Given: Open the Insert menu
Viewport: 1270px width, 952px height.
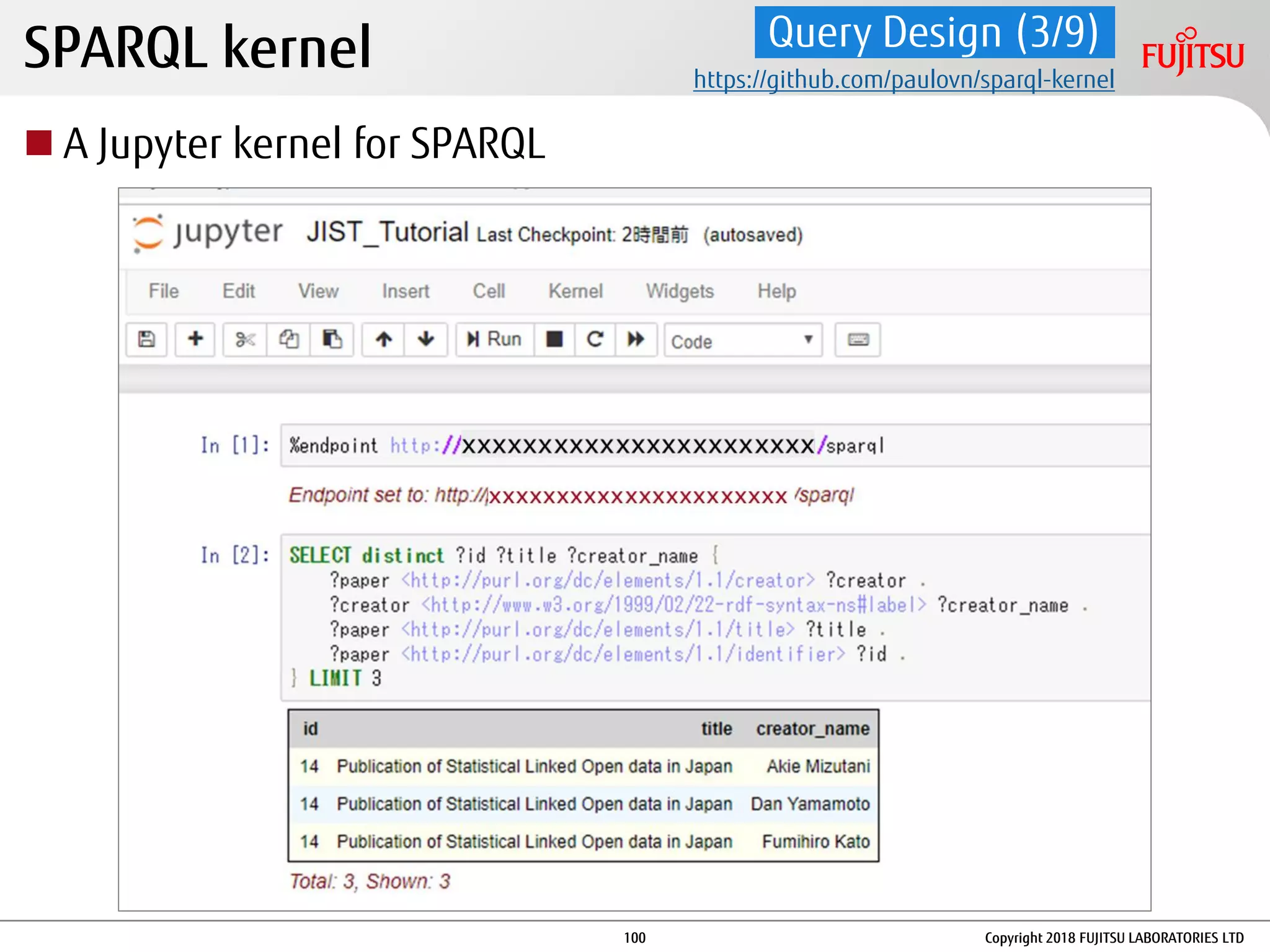Looking at the screenshot, I should (406, 291).
